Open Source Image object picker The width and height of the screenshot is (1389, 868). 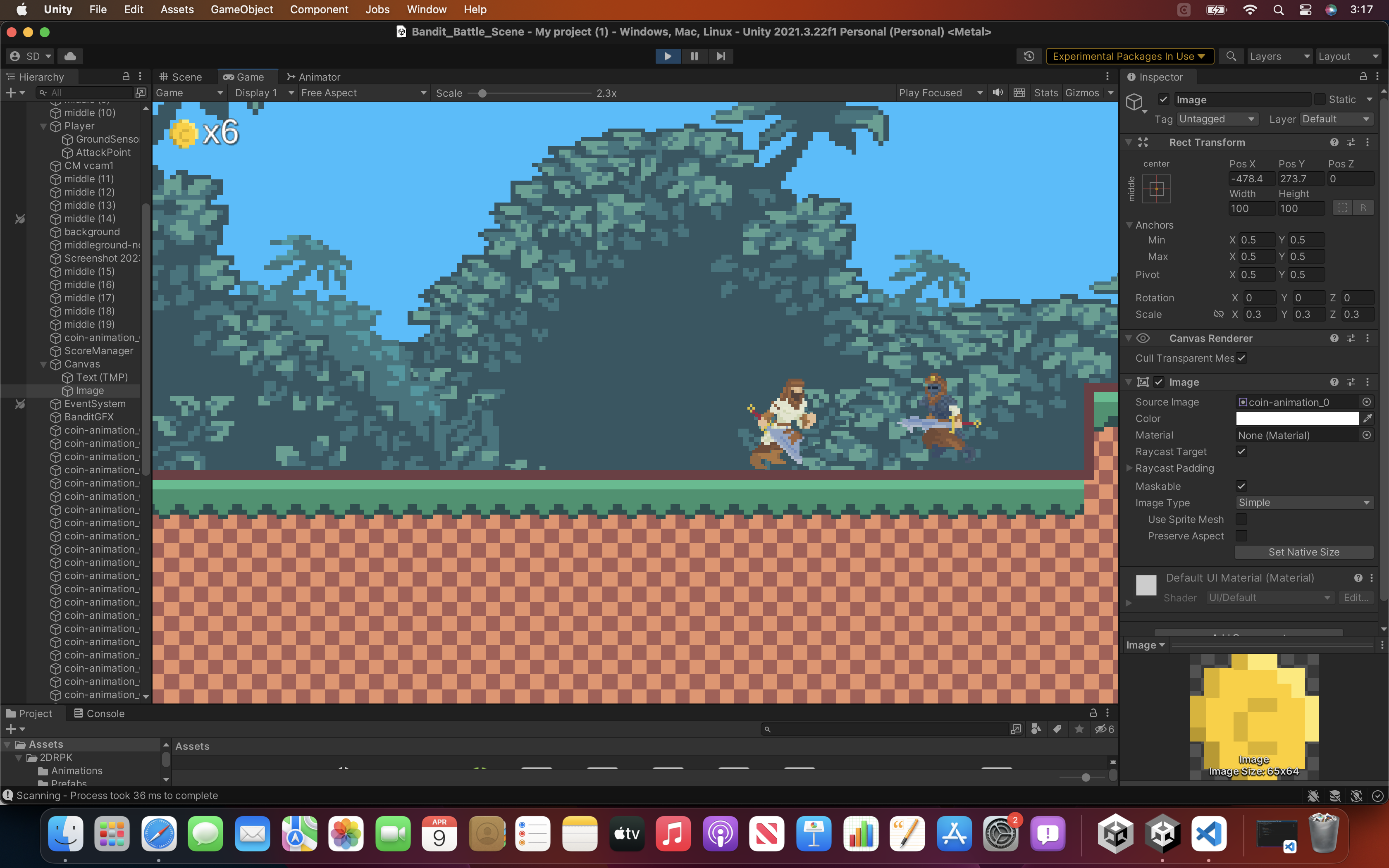point(1367,402)
